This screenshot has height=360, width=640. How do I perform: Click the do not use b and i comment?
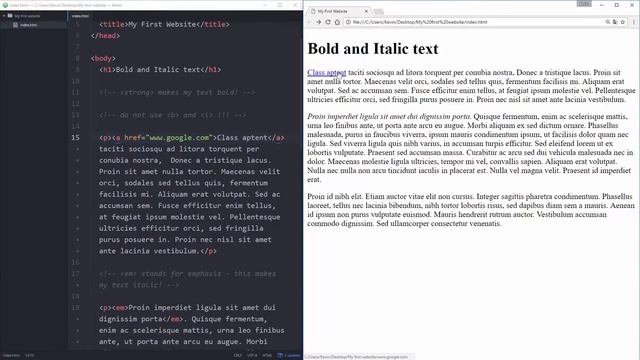(x=173, y=116)
